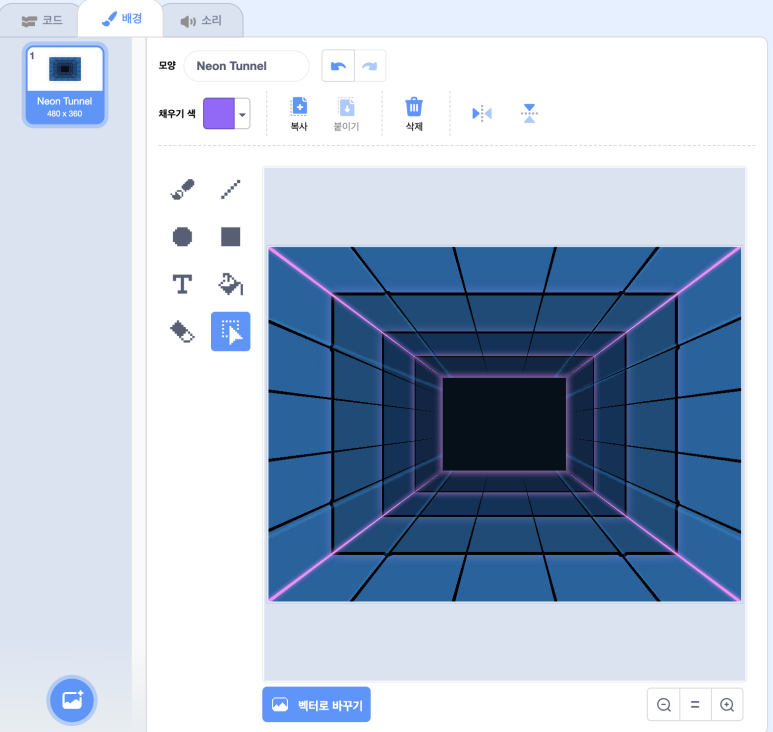This screenshot has height=732, width=773.
Task: Select the Rectangle tool
Action: click(230, 237)
